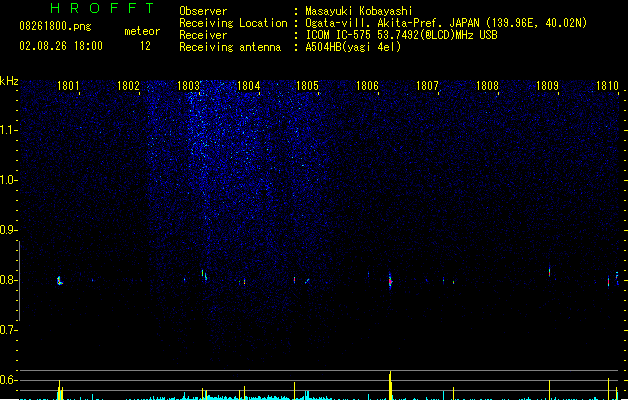629x400 pixels.
Task: Click the kHz axis unit label
Action: pos(9,81)
